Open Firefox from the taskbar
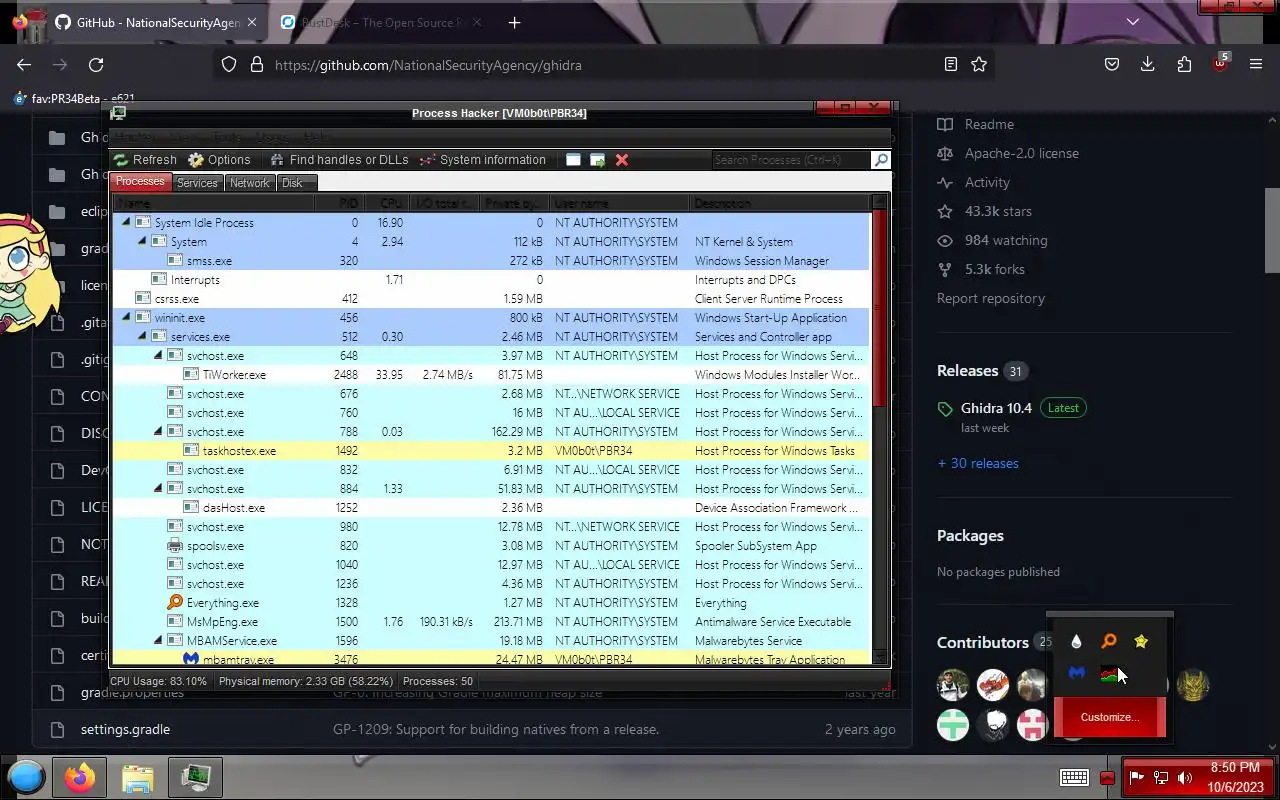The height and width of the screenshot is (800, 1280). pos(80,777)
